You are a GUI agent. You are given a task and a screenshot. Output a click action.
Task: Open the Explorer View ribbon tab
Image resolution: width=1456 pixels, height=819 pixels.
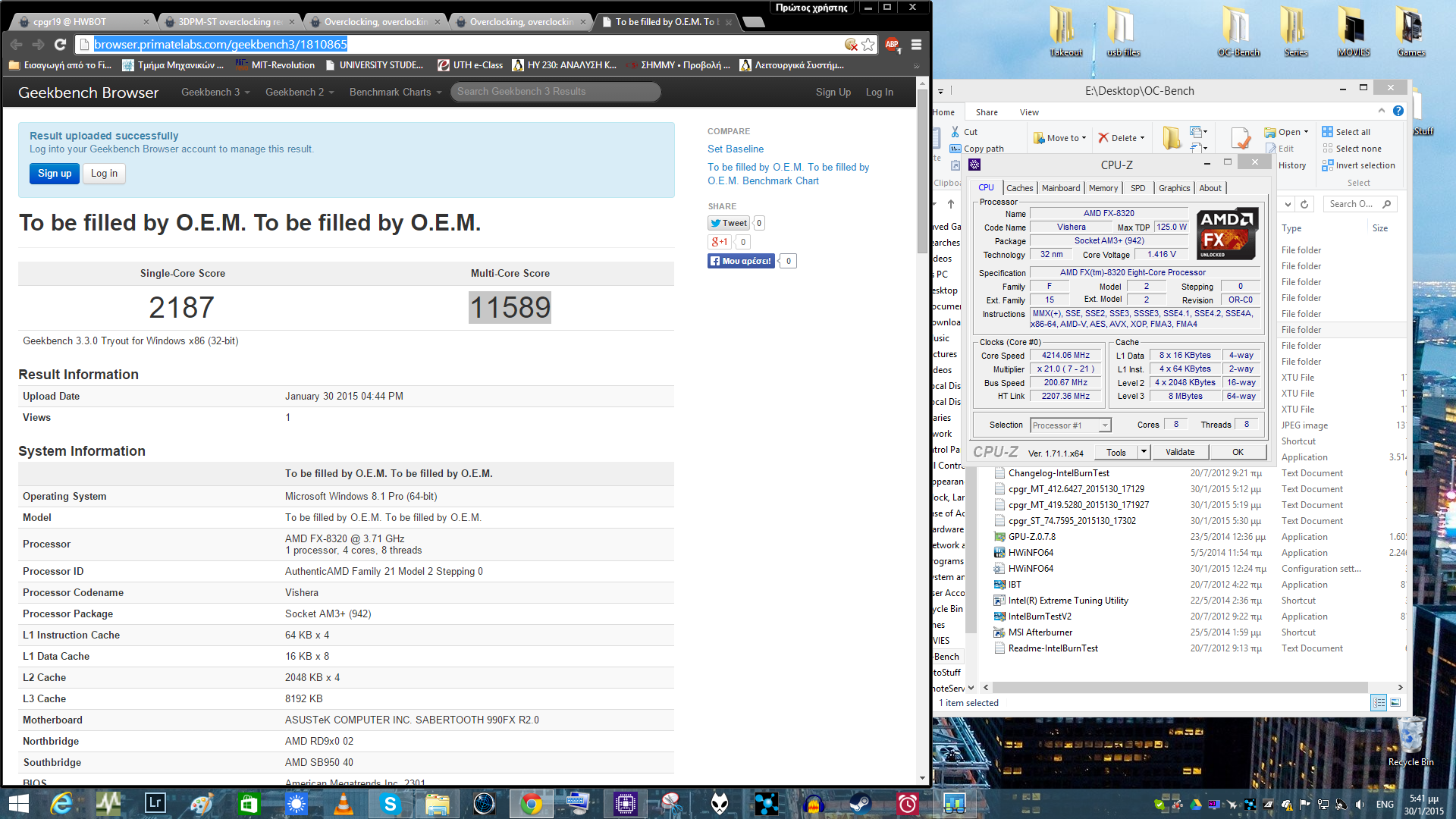1029,112
